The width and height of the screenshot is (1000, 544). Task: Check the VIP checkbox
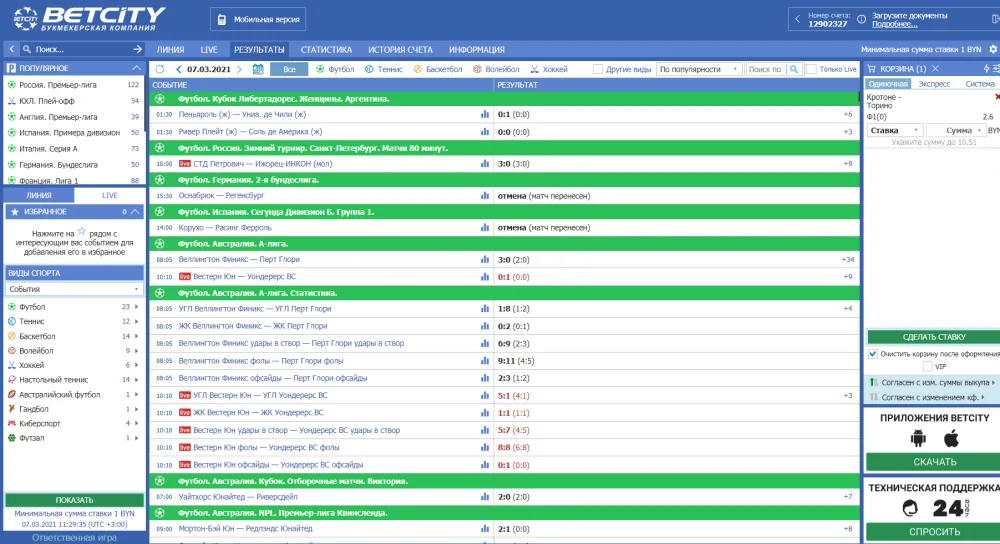tap(928, 366)
